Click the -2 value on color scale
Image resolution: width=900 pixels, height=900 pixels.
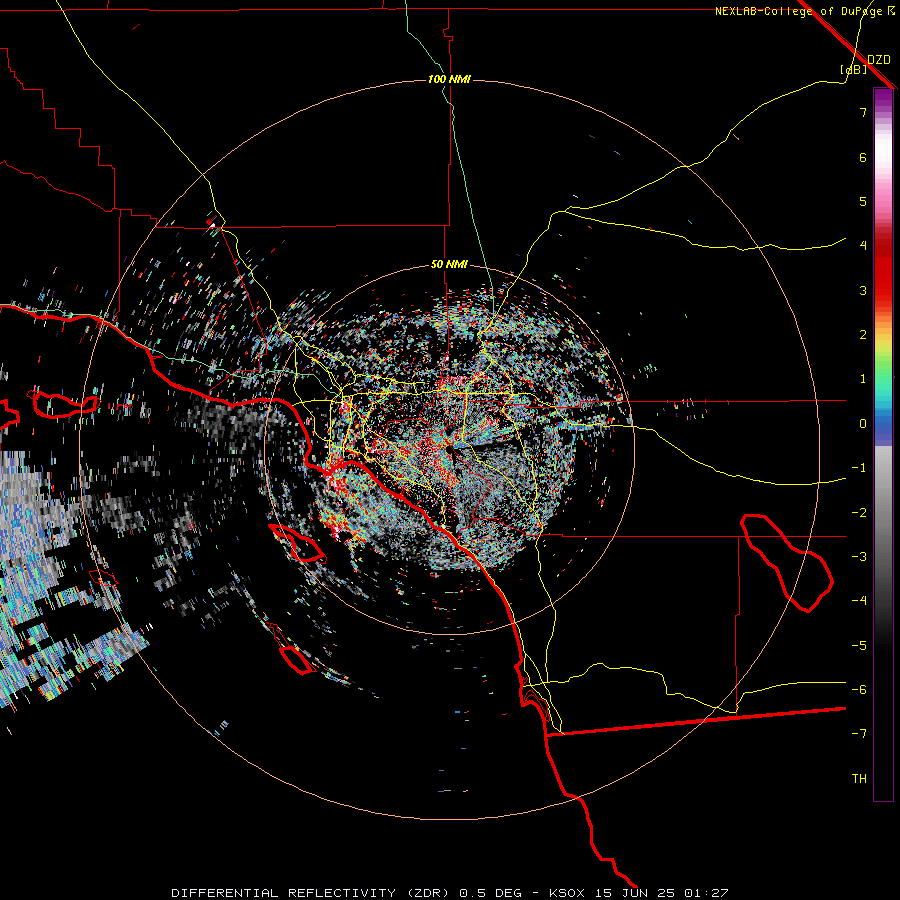859,513
